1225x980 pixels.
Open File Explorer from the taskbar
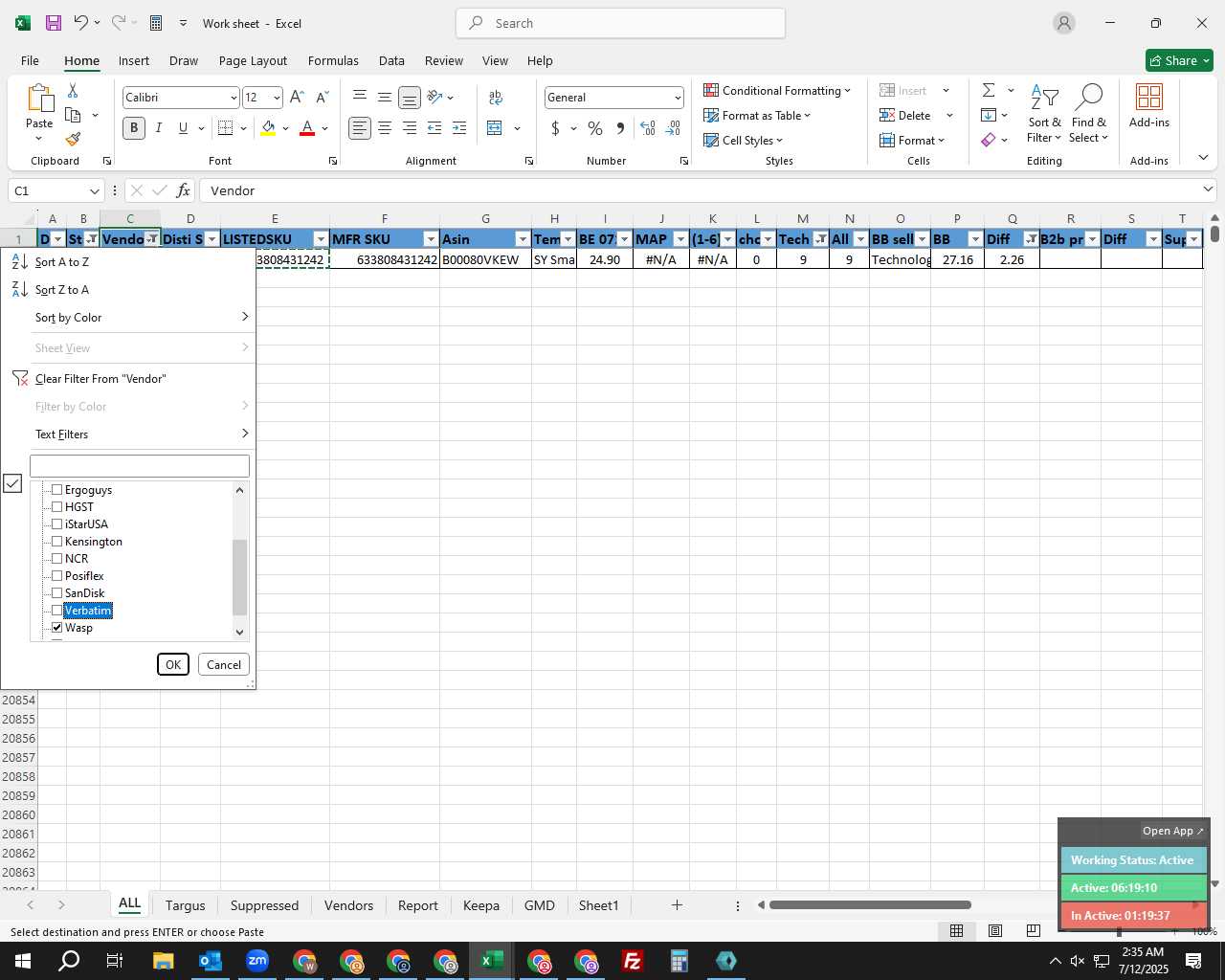pyautogui.click(x=163, y=961)
